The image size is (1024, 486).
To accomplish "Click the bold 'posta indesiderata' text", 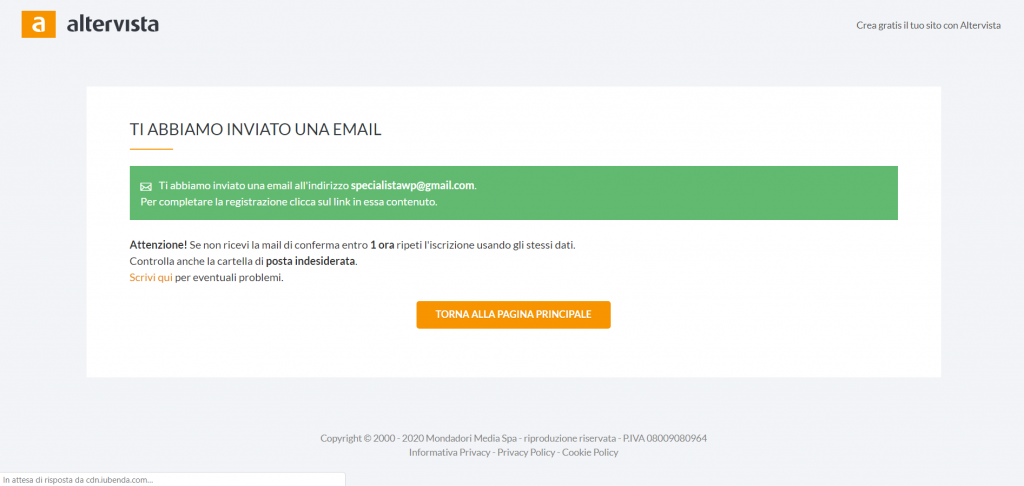I will tap(311, 261).
